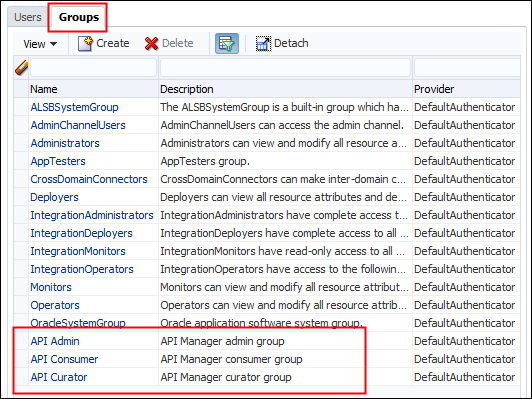Click the red X Delete icon
532x399 pixels.
click(x=151, y=43)
